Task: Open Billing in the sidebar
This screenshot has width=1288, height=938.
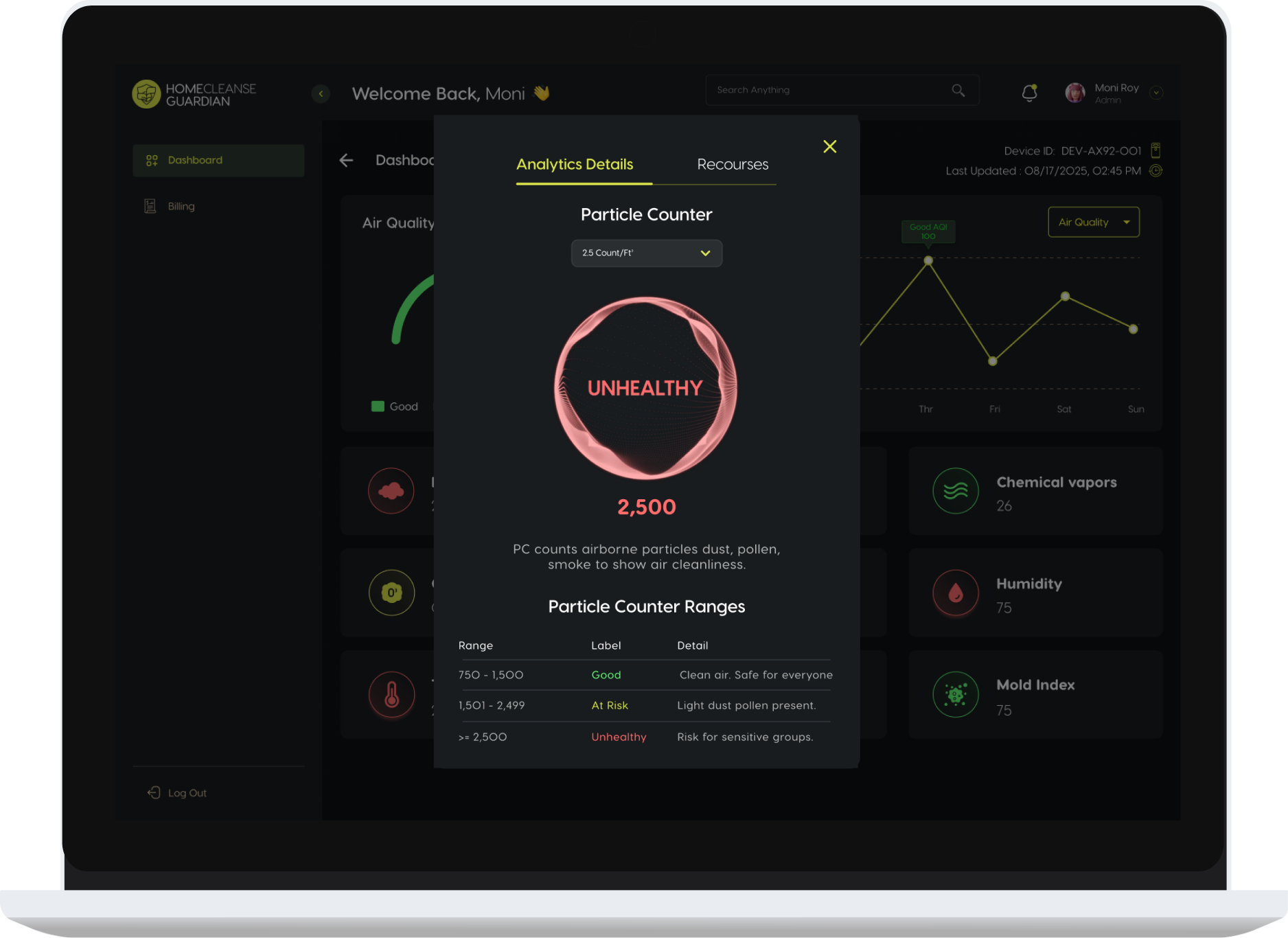Action: [181, 207]
